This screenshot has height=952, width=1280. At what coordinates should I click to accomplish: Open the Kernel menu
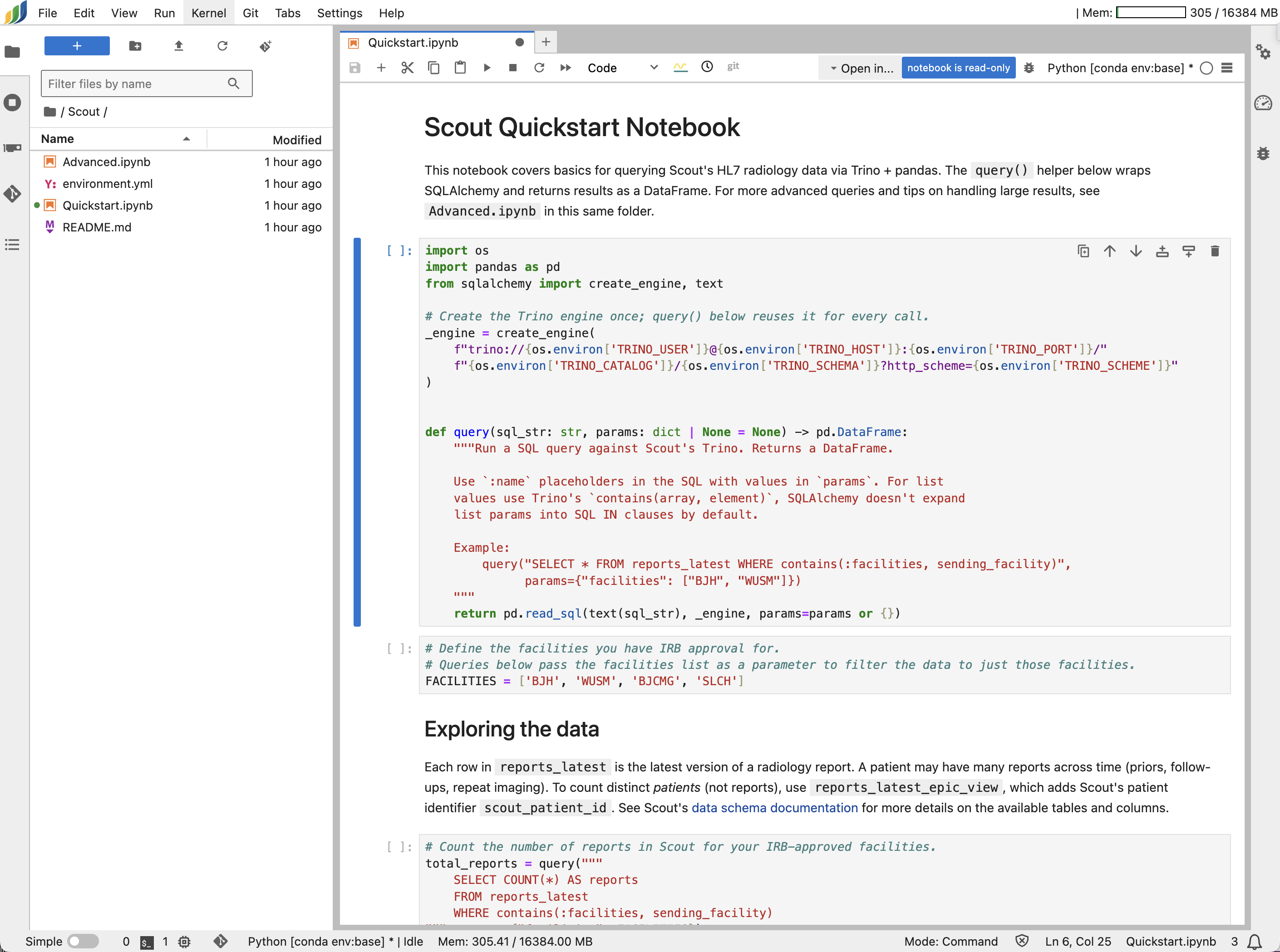click(x=209, y=13)
